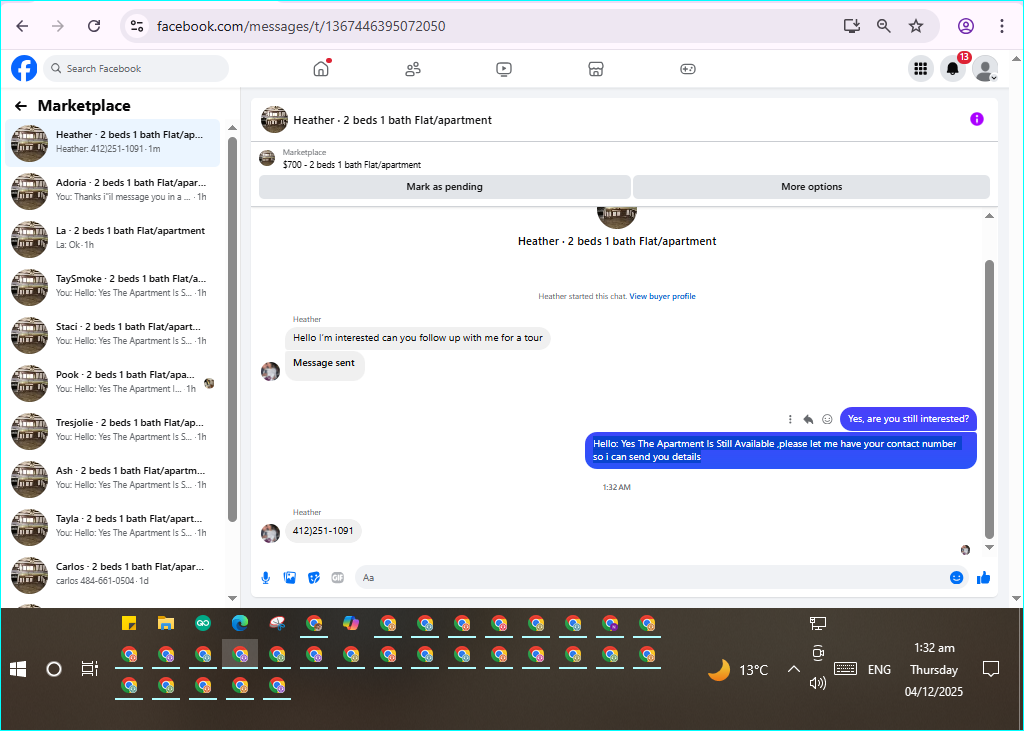Open the Ash conversation
The image size is (1024, 731).
tap(112, 479)
